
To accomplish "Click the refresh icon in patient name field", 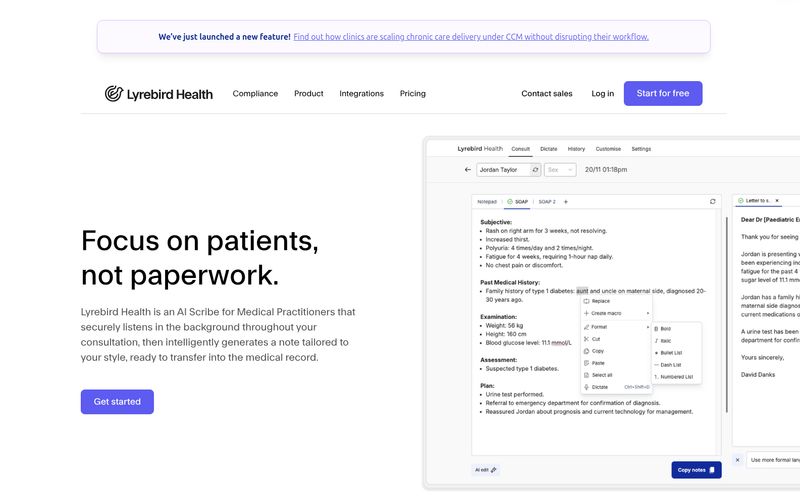I will pos(535,169).
